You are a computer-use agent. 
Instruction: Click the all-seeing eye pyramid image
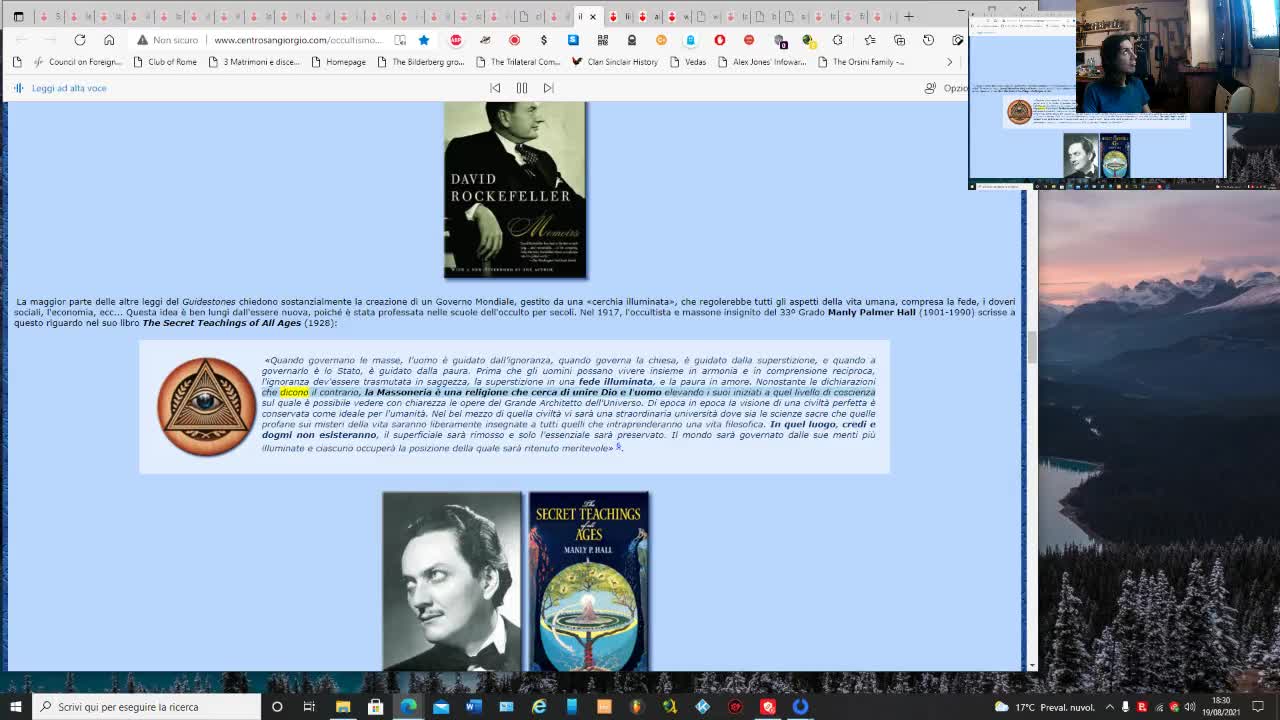206,407
